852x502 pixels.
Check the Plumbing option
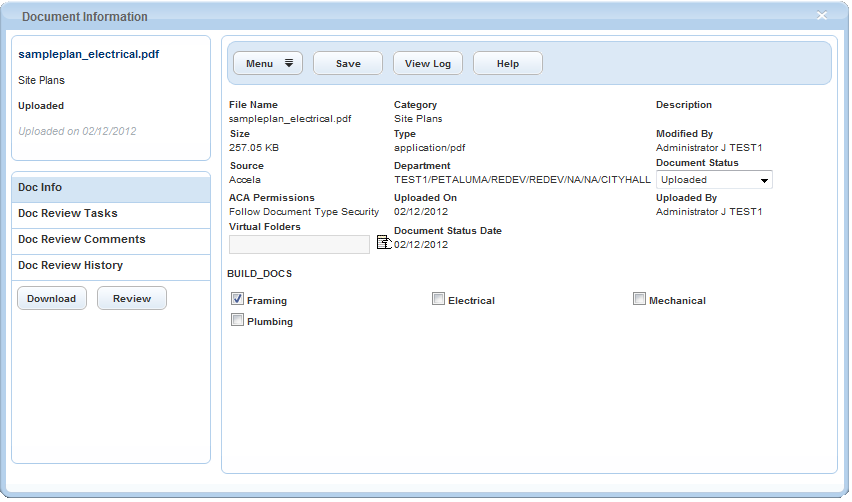pyautogui.click(x=238, y=321)
